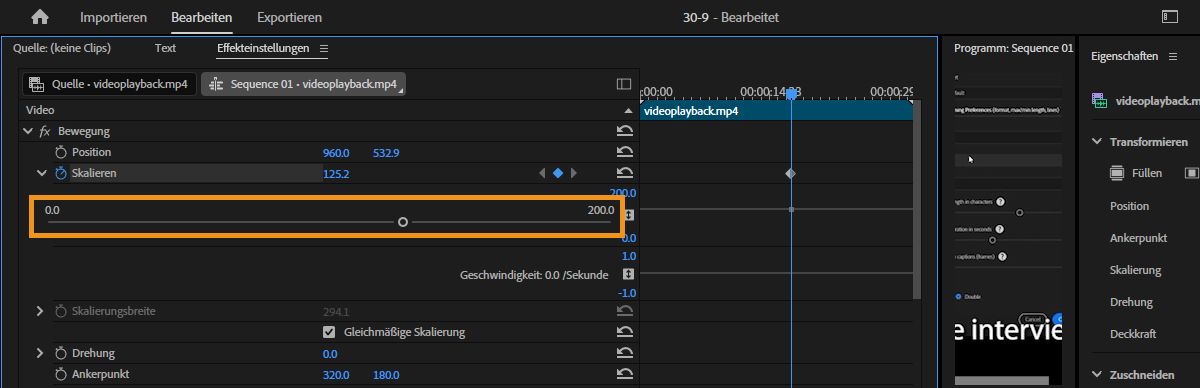Select the Drehung property in Eigenschaften
The width and height of the screenshot is (1200, 388).
click(x=1131, y=302)
